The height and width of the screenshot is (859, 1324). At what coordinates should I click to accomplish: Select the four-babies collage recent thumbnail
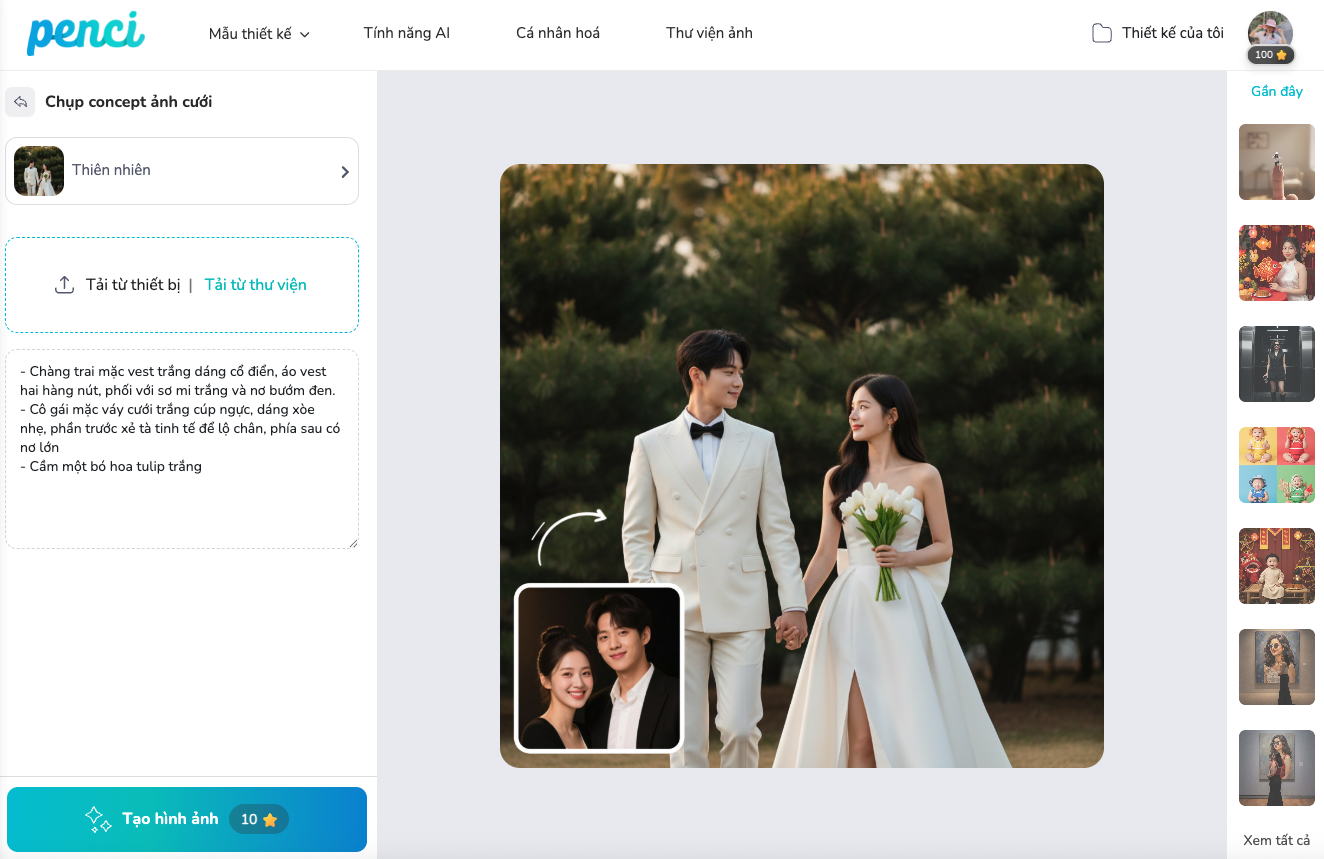(1276, 465)
